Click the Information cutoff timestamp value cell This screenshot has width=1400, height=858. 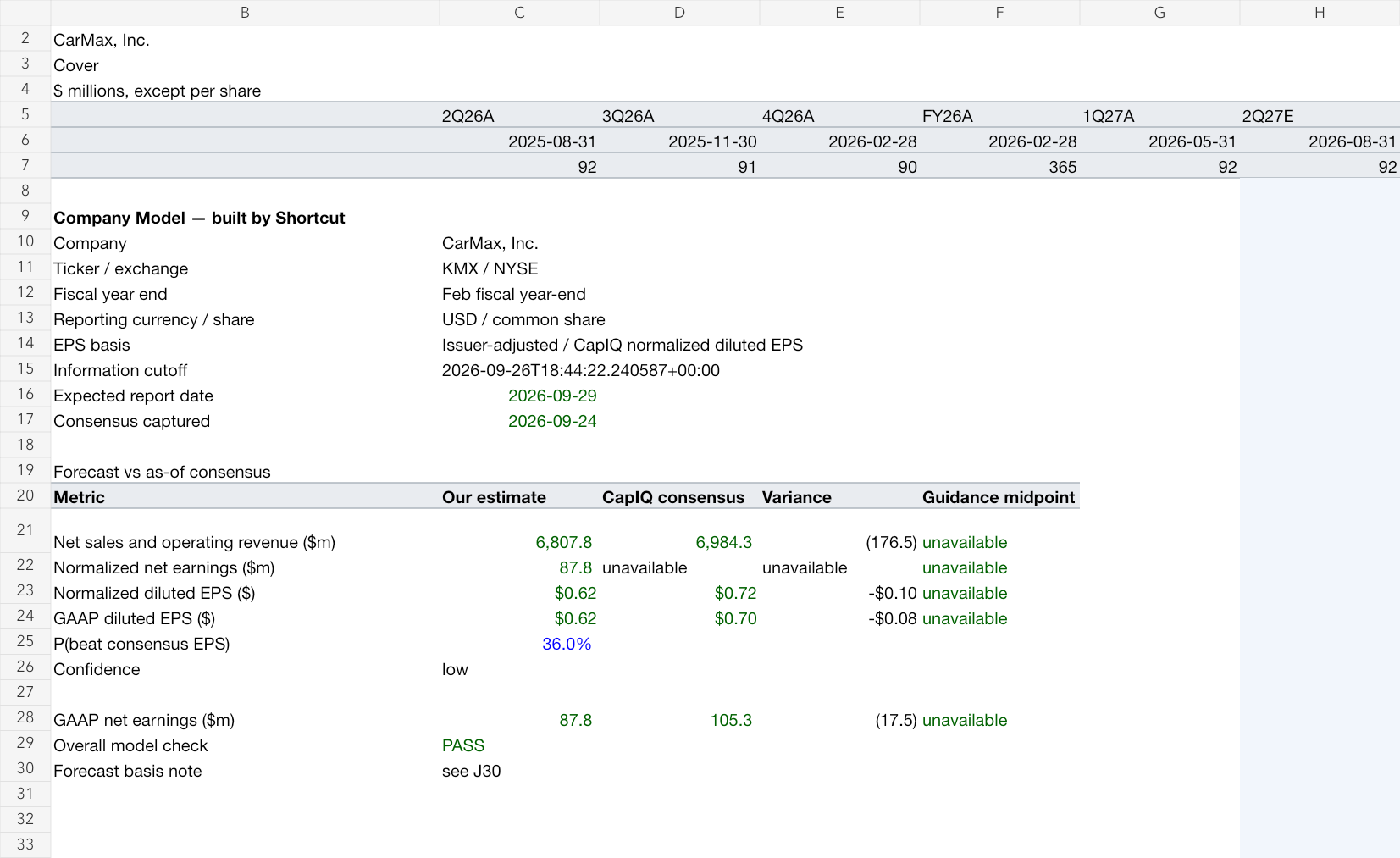pos(581,370)
